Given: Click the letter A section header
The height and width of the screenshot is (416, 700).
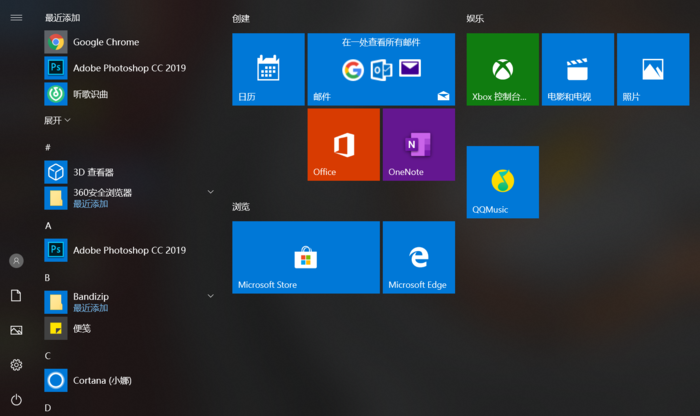Looking at the screenshot, I should (x=48, y=226).
